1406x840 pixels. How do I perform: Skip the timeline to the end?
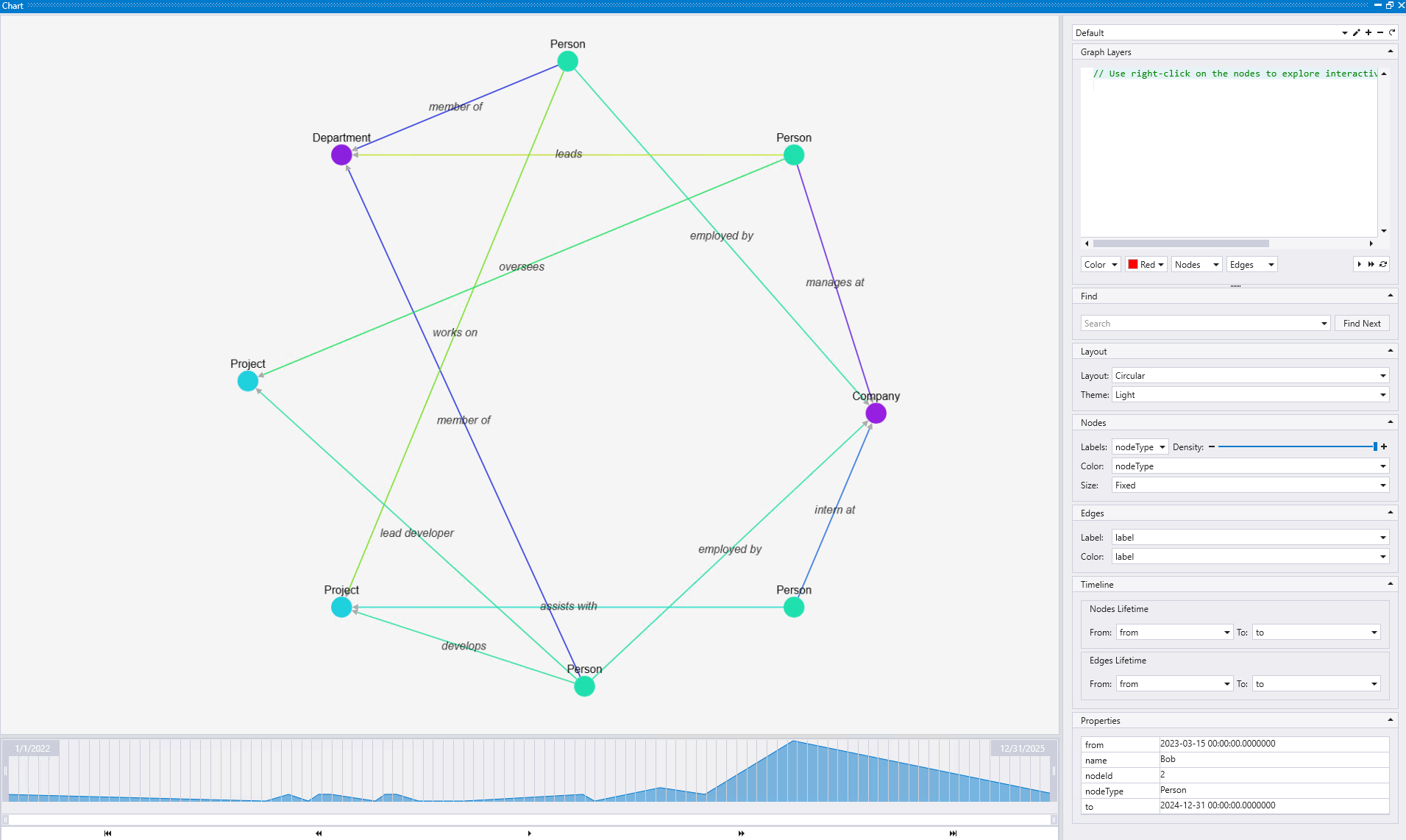click(x=952, y=833)
